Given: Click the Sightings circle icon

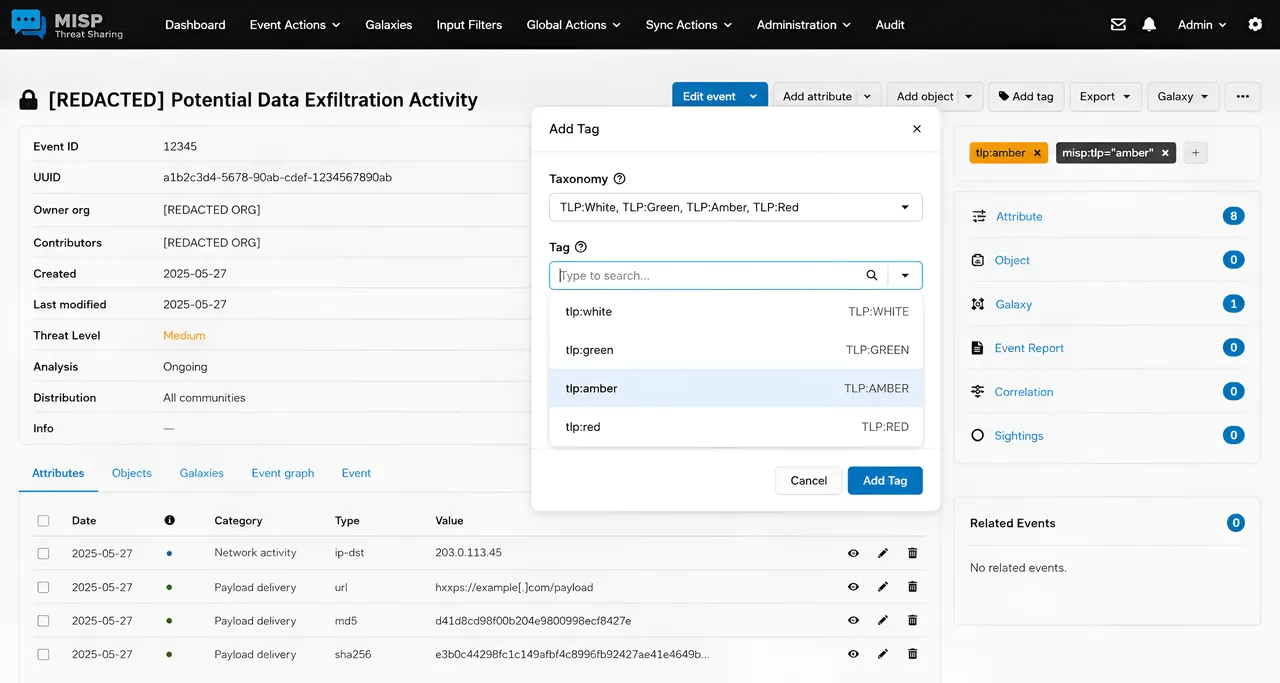Looking at the screenshot, I should [978, 436].
